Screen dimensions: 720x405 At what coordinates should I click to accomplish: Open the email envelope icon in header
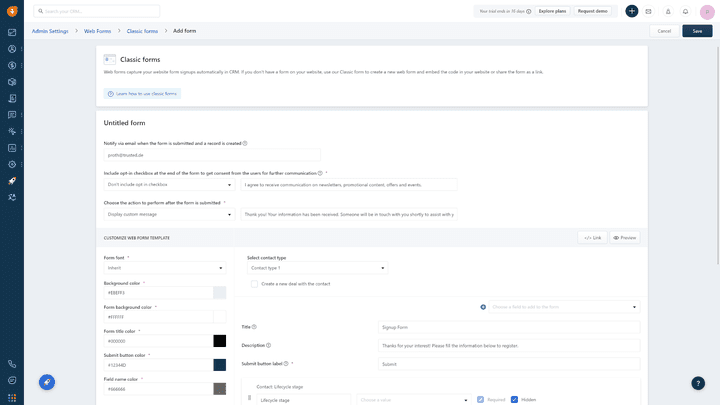(648, 11)
